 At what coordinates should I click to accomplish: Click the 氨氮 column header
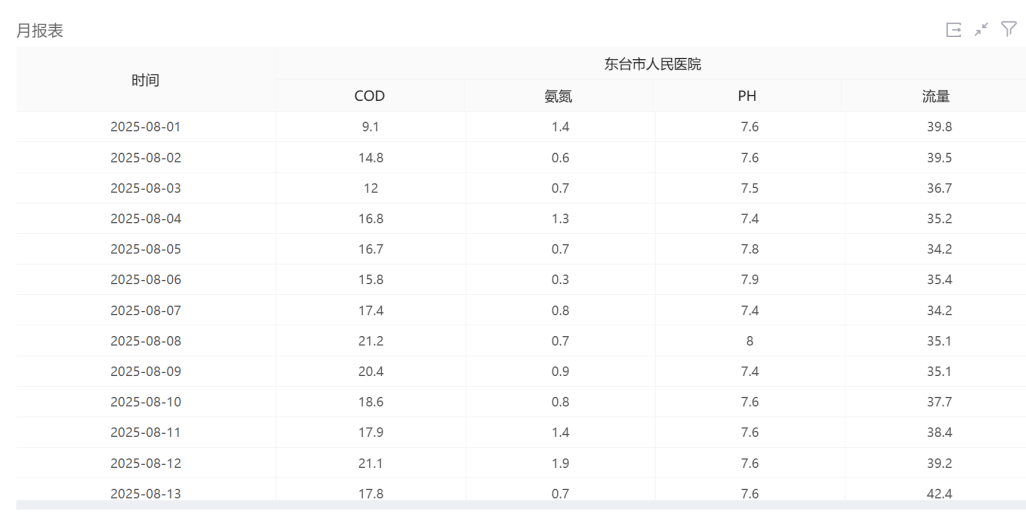[x=558, y=97]
